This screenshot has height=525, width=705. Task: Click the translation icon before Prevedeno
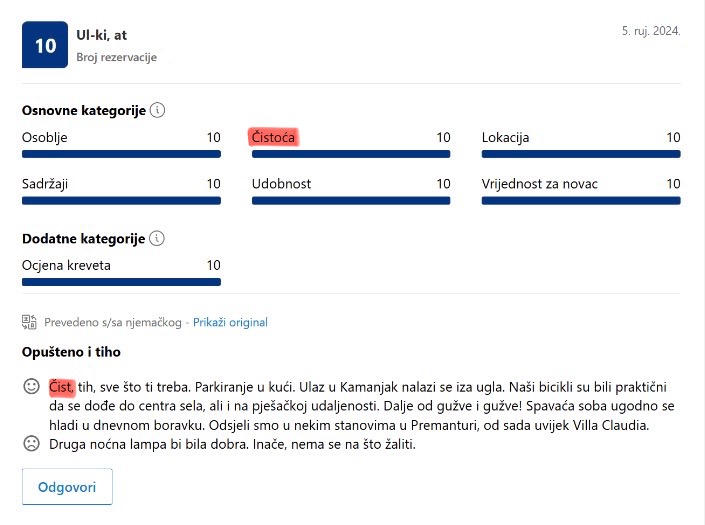pos(29,322)
